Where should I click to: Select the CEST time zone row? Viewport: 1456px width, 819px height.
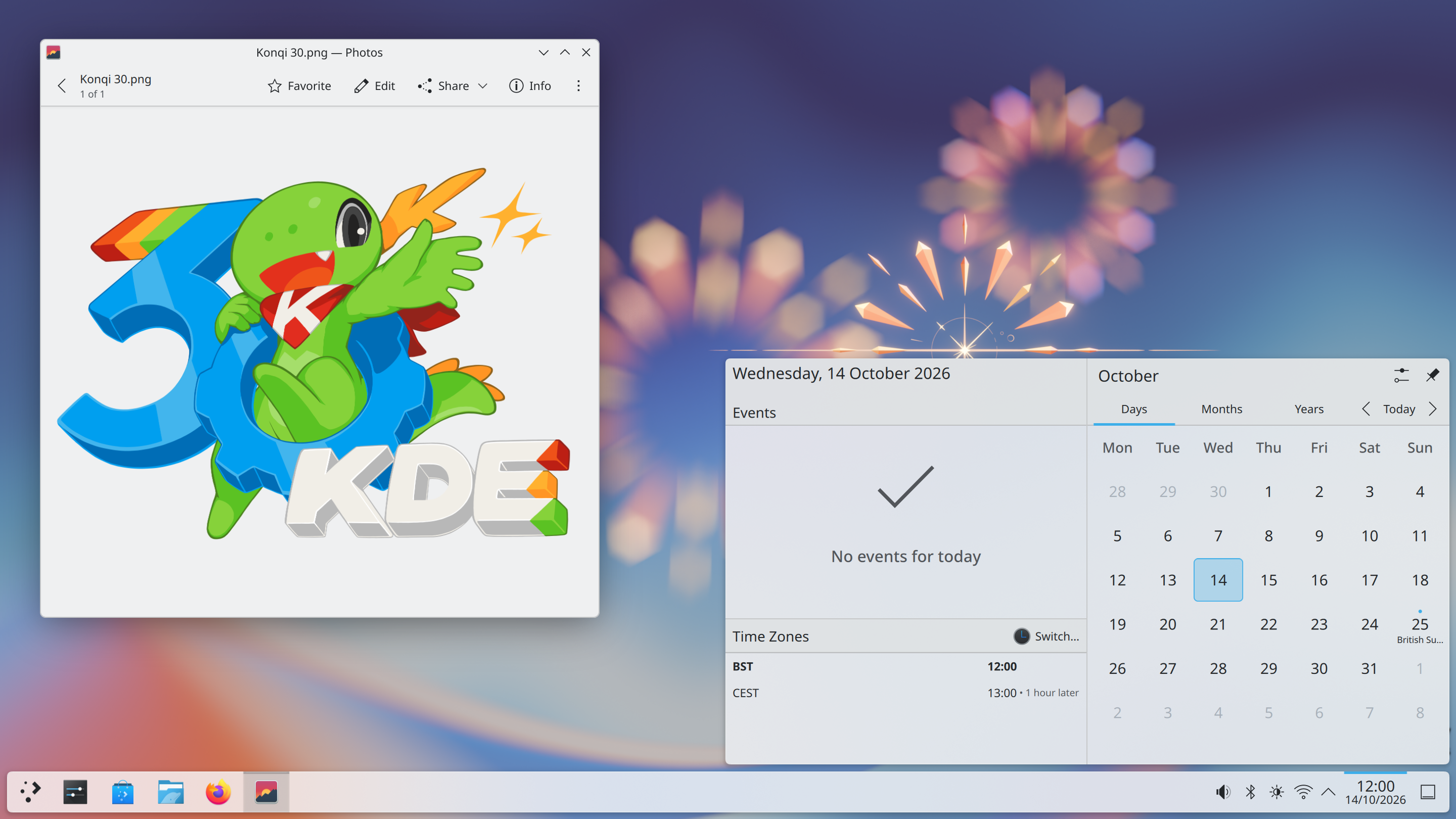point(905,693)
